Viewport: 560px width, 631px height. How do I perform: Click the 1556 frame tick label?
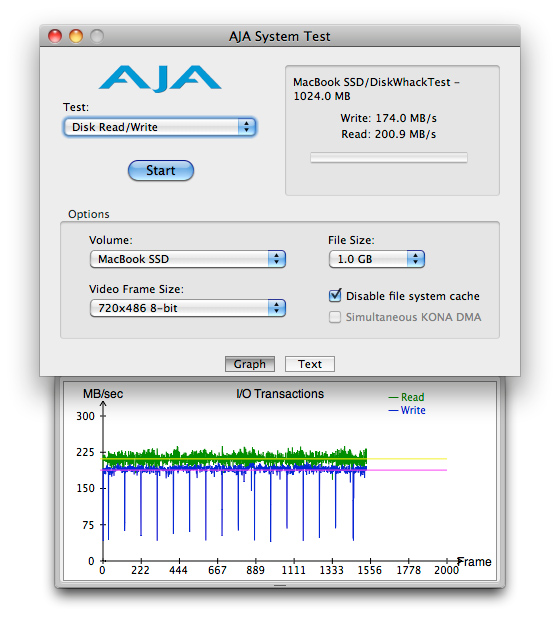(370, 571)
